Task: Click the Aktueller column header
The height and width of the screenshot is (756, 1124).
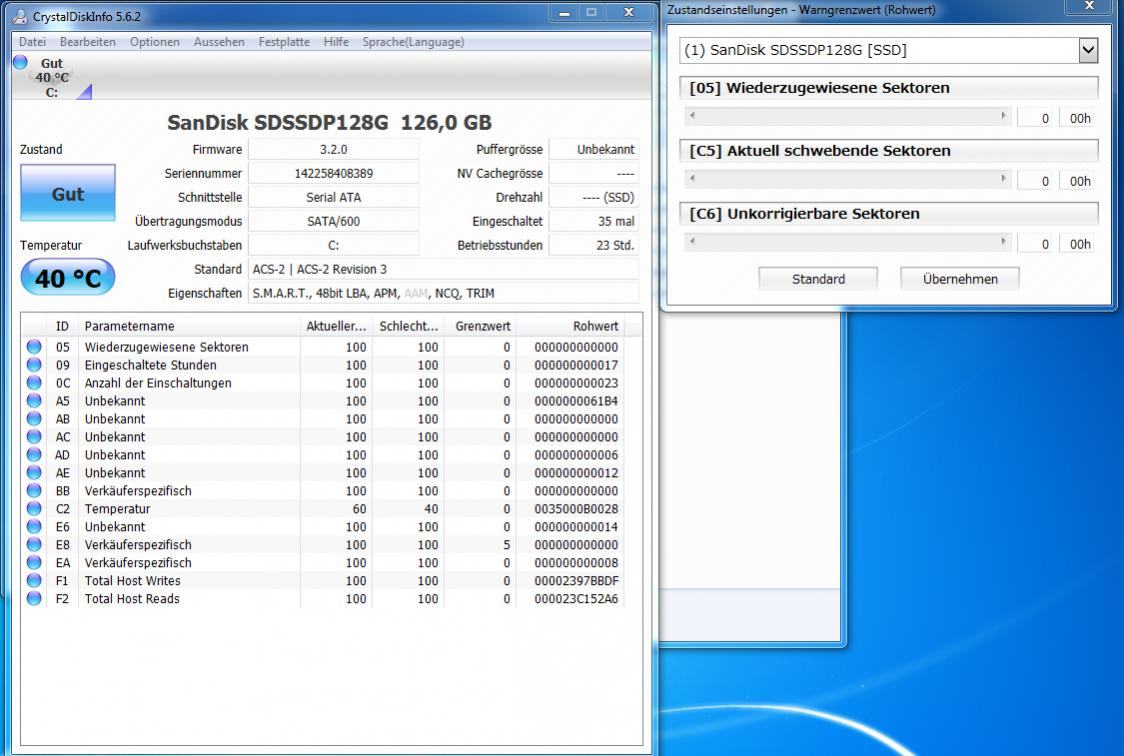Action: click(336, 326)
